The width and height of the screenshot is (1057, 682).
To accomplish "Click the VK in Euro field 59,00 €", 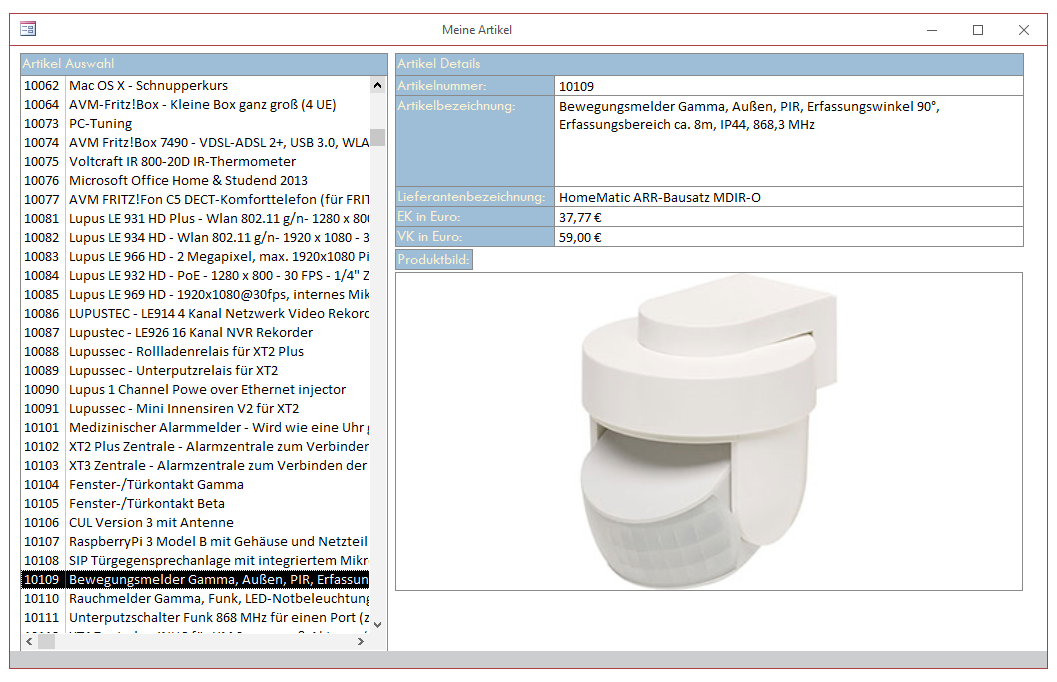I will pos(788,237).
